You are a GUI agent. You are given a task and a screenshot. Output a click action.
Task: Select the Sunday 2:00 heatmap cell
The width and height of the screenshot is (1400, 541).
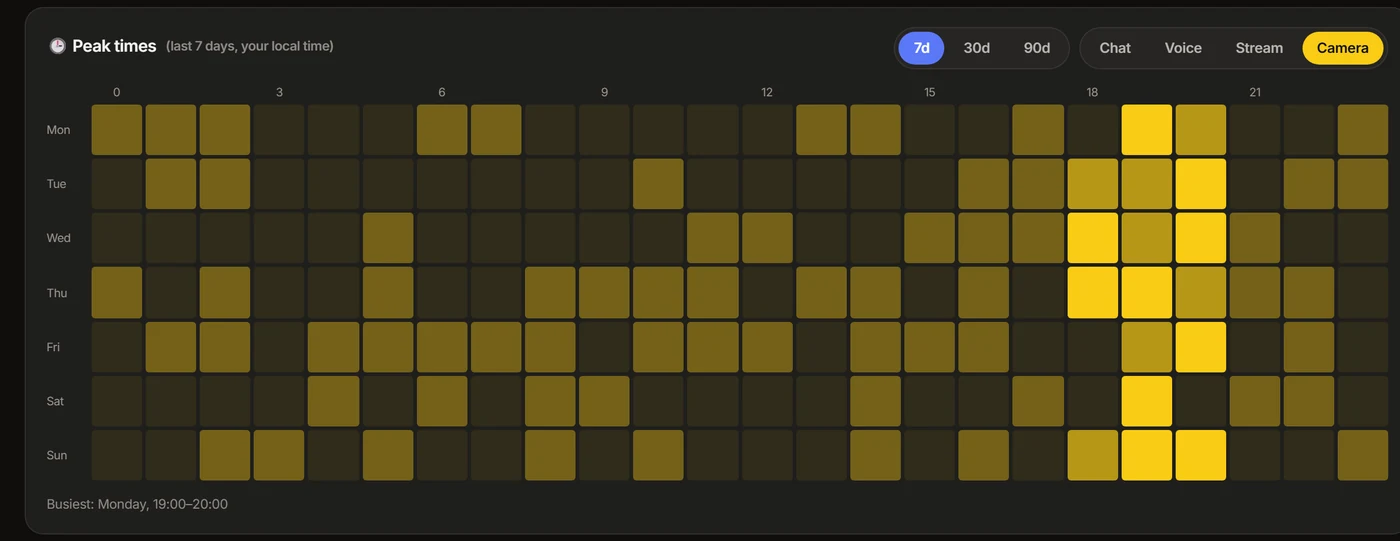pos(225,455)
